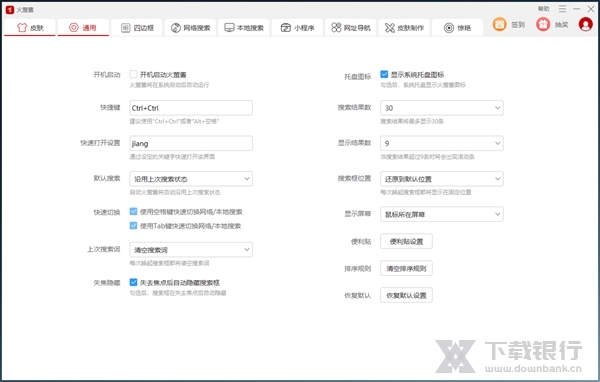
Task: Open the 小程序 tab
Action: 297,28
